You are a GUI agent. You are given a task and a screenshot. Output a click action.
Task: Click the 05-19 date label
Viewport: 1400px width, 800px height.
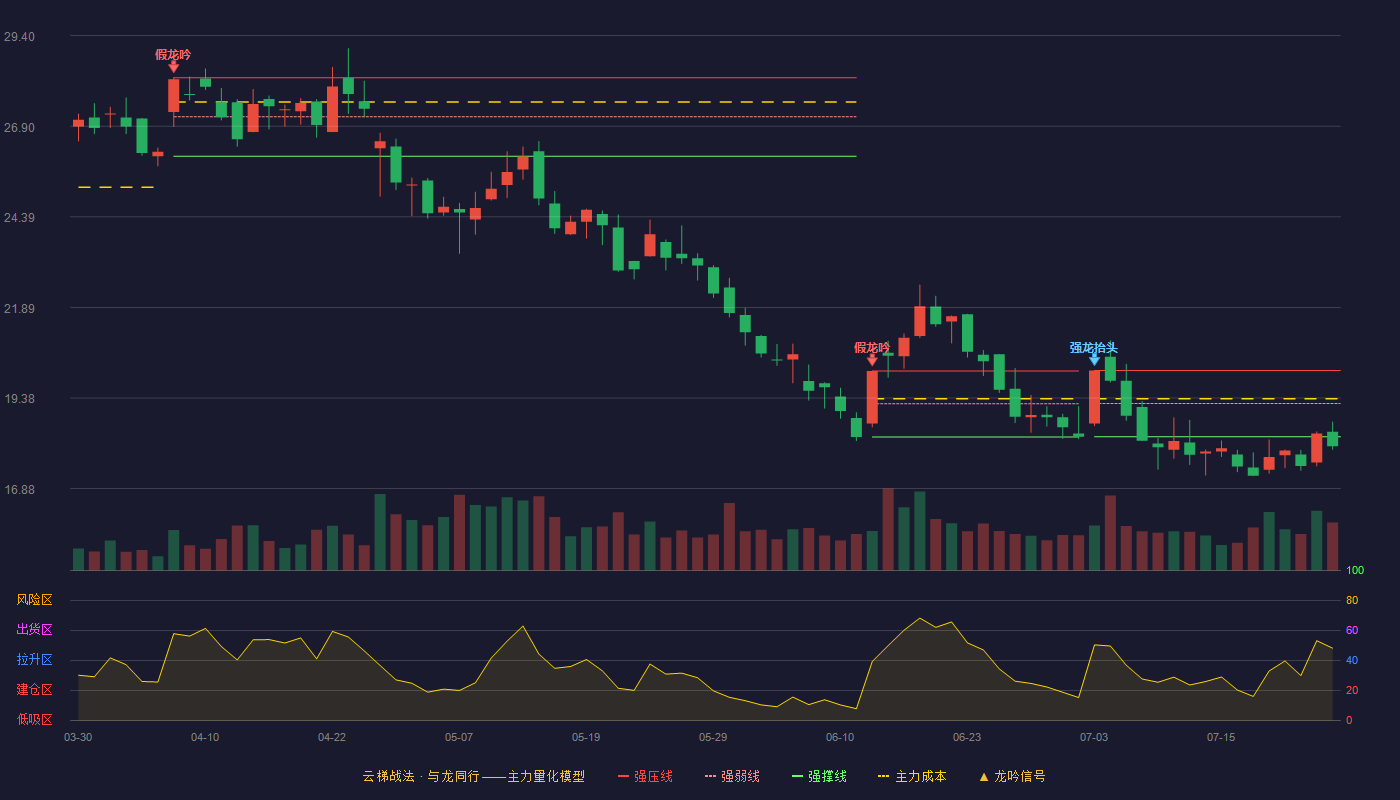tap(586, 737)
